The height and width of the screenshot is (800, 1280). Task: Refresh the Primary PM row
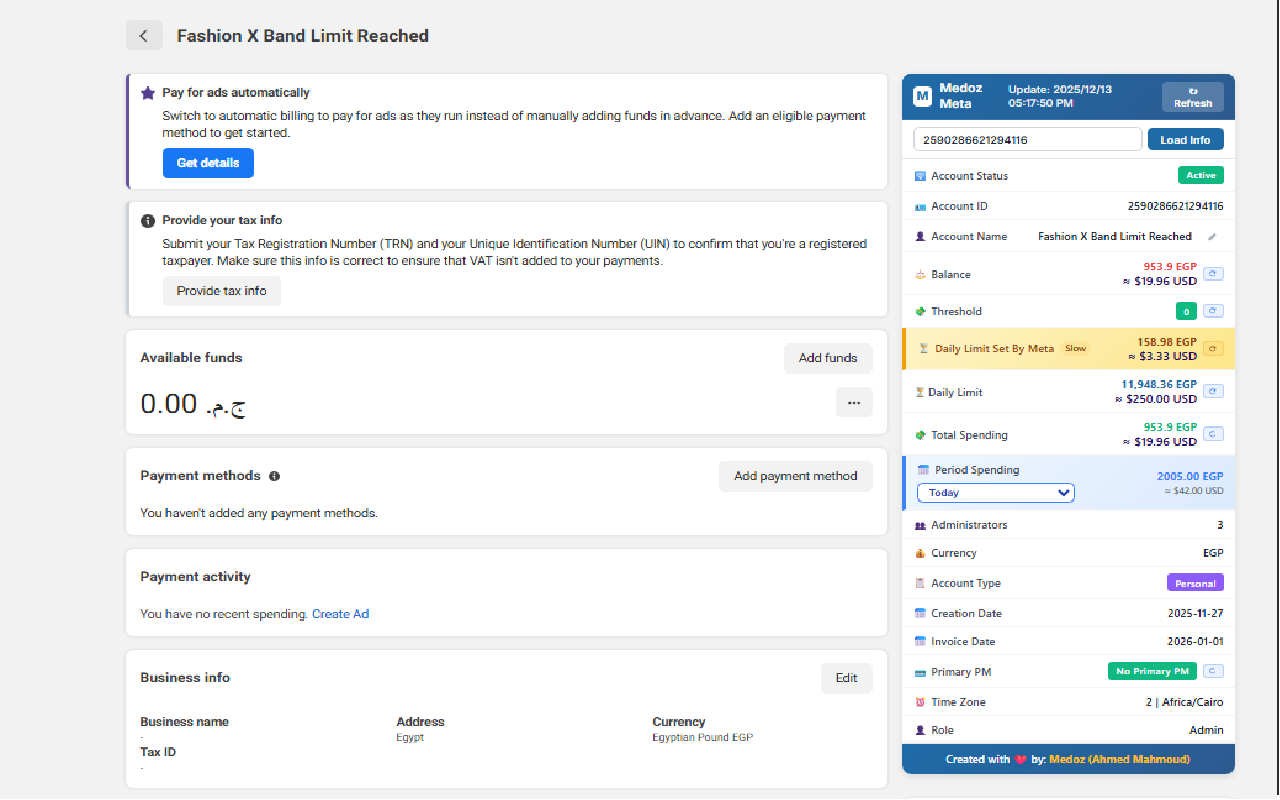(1212, 671)
